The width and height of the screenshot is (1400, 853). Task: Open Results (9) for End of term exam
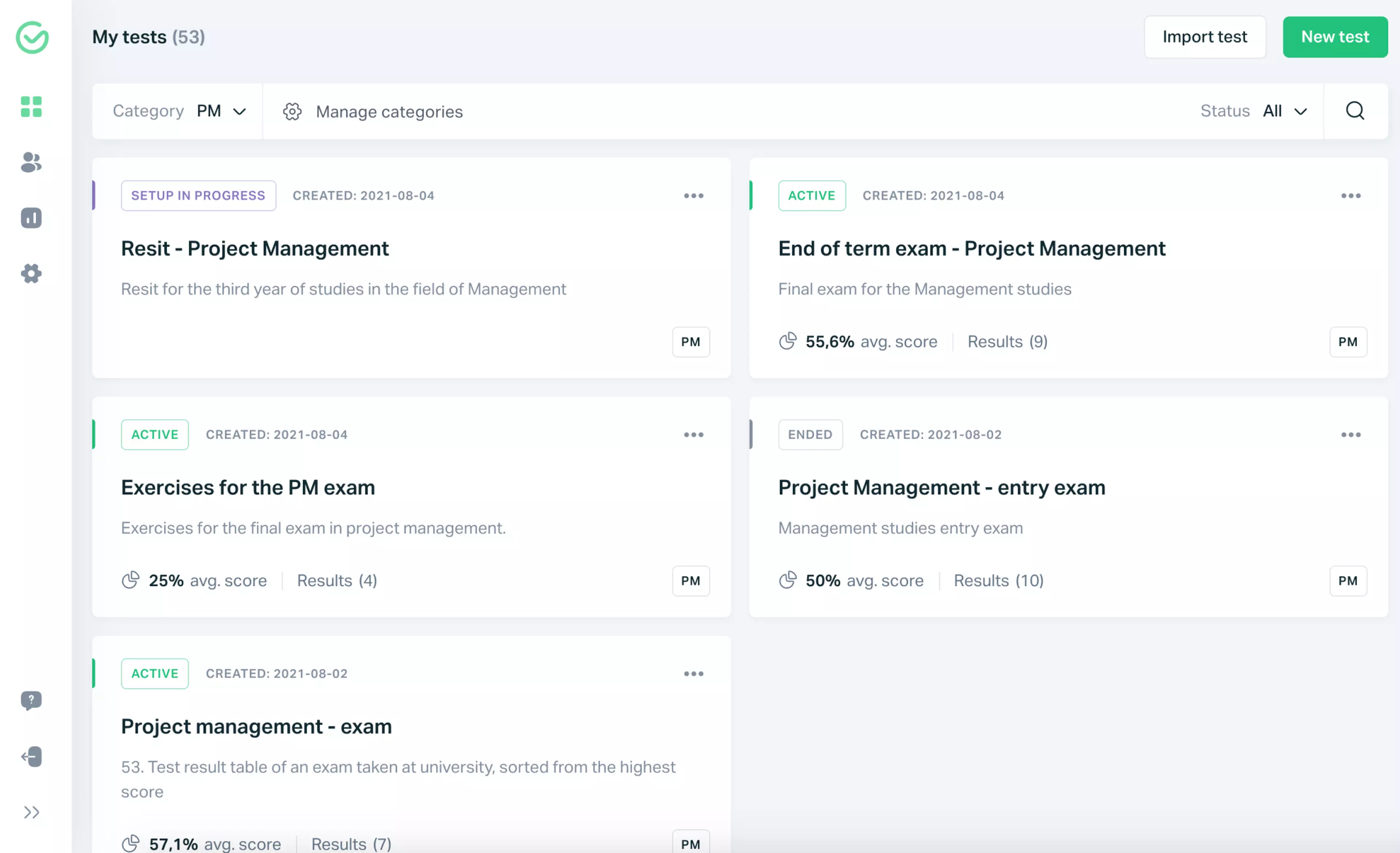[x=1007, y=341]
